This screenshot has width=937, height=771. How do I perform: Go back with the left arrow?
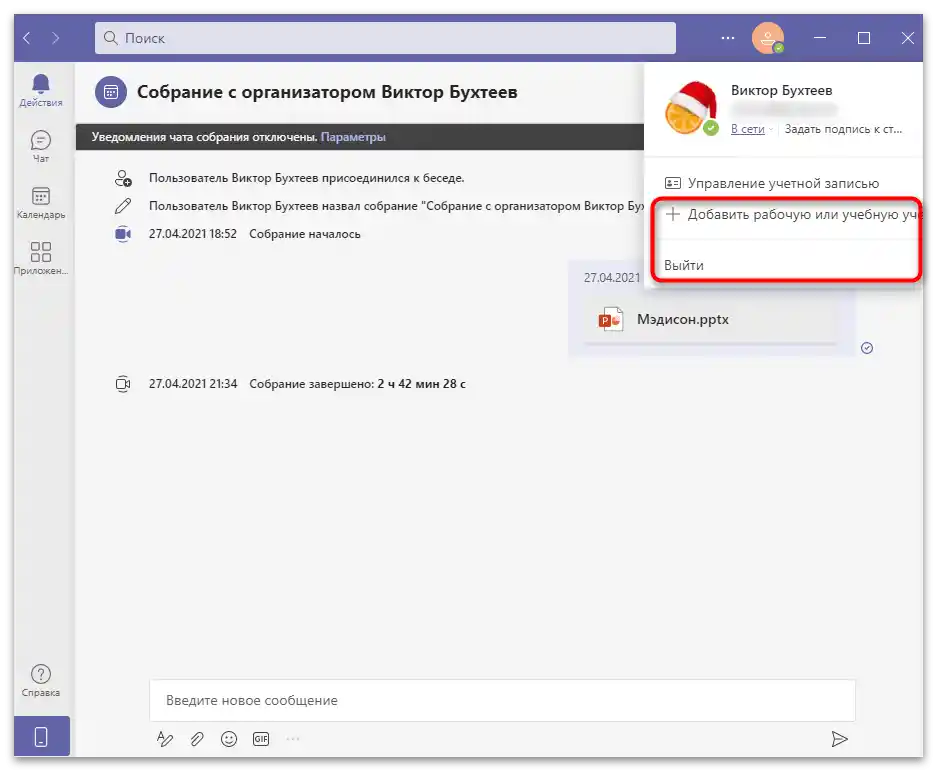point(27,38)
